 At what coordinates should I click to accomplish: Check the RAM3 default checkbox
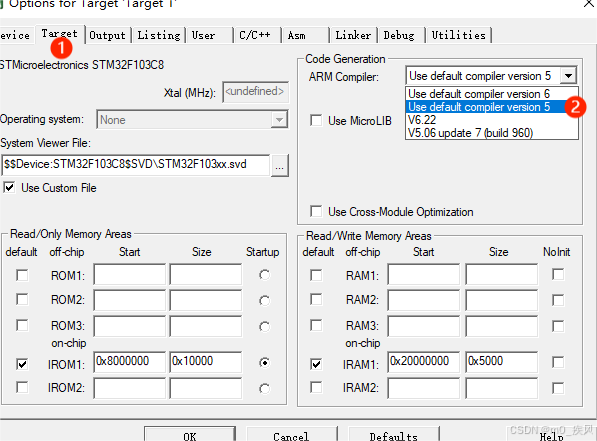(x=316, y=326)
